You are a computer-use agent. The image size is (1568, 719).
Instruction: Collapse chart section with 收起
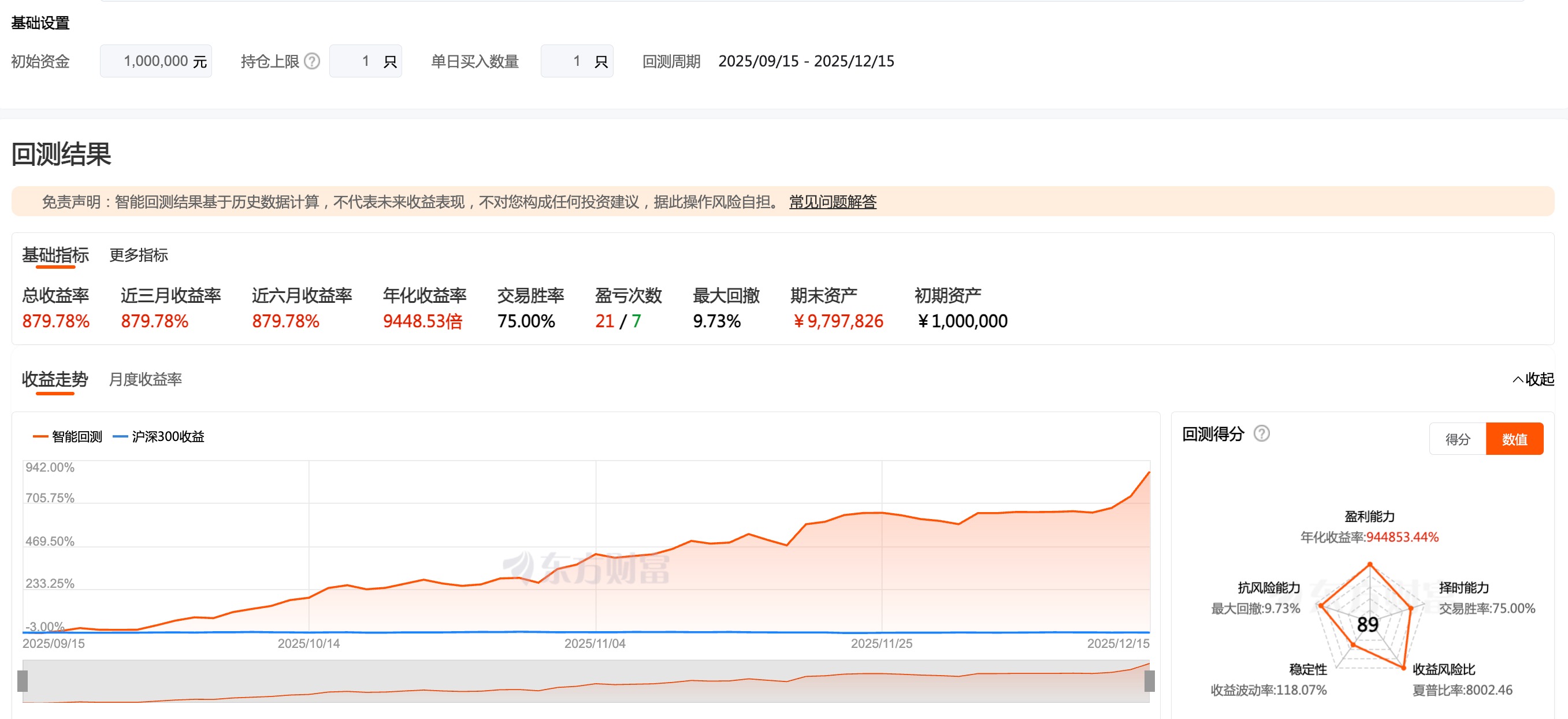1533,379
